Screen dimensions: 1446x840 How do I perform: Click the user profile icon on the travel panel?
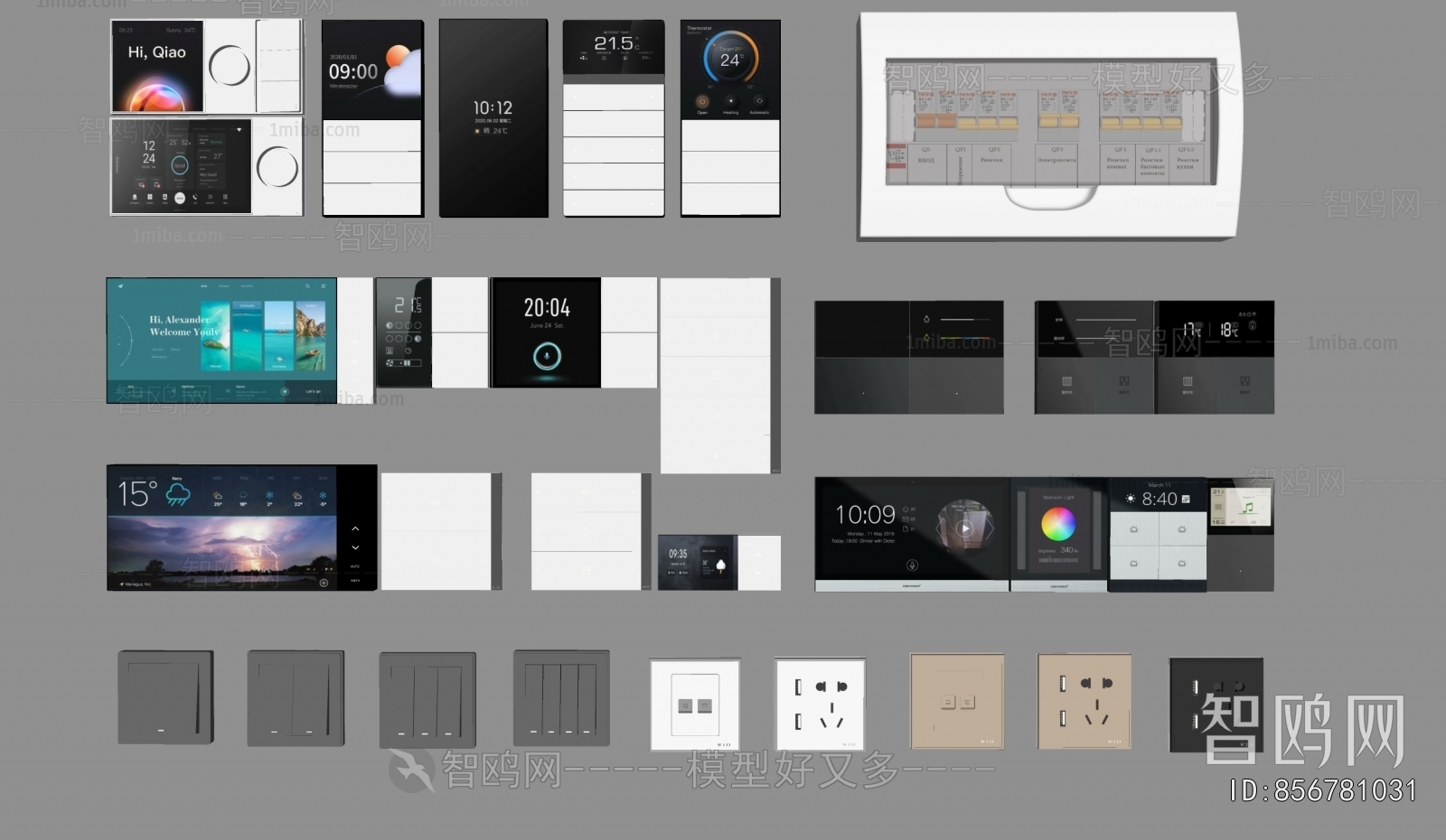click(x=324, y=285)
